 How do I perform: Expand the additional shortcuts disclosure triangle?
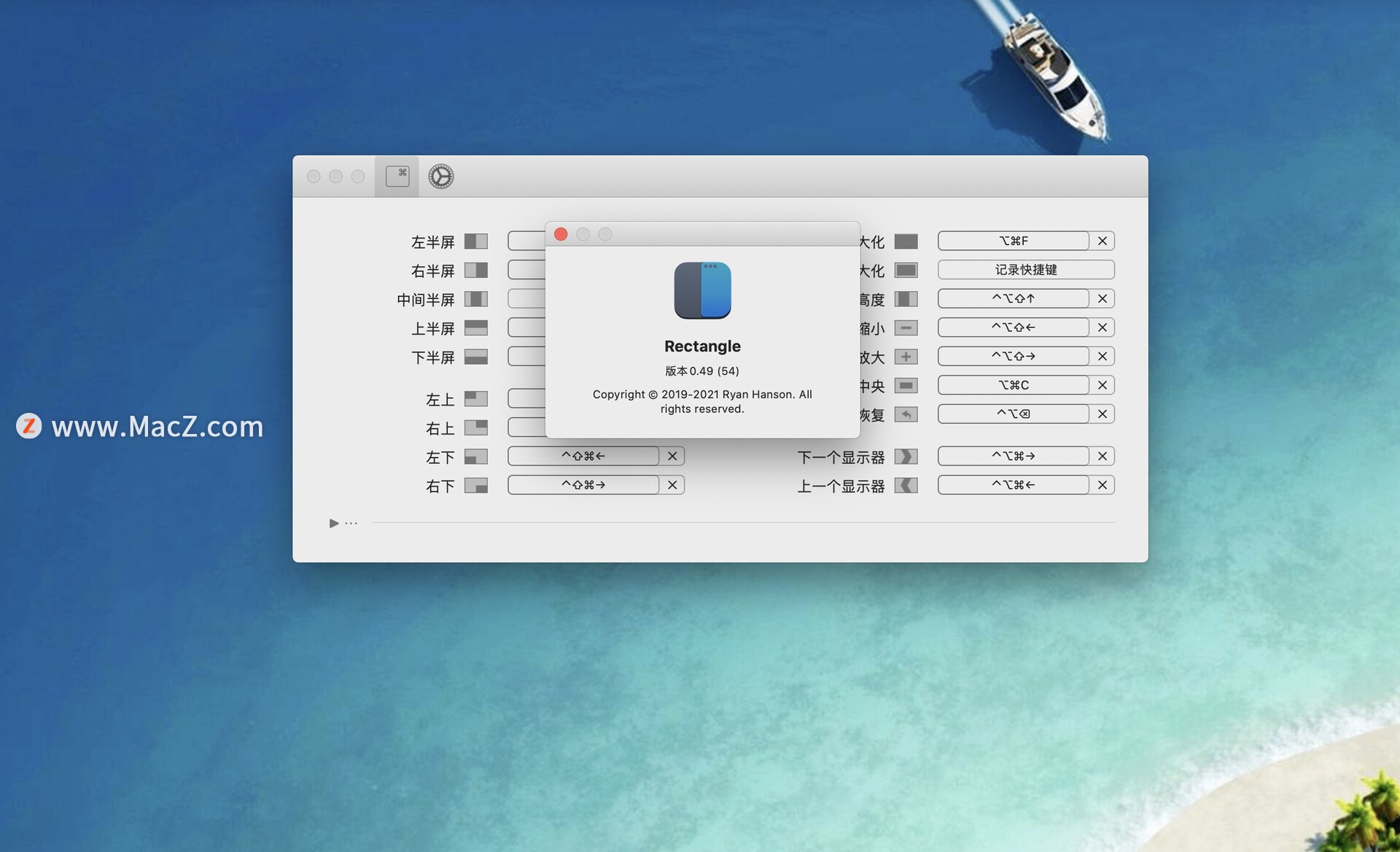coord(333,523)
